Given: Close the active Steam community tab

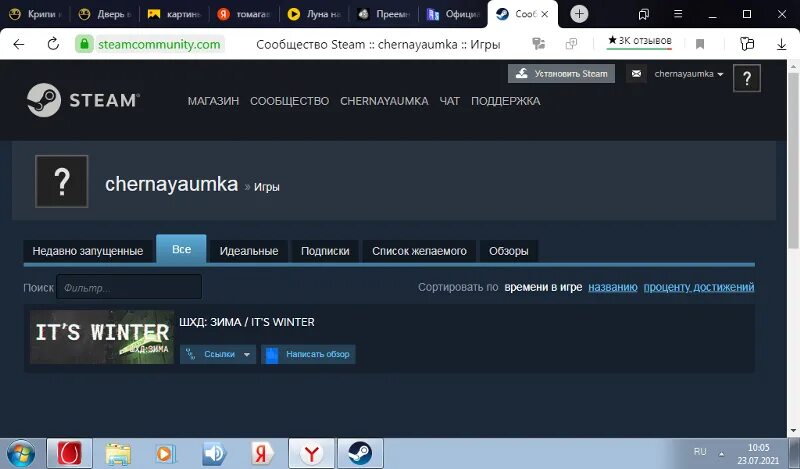Looking at the screenshot, I should pos(545,14).
